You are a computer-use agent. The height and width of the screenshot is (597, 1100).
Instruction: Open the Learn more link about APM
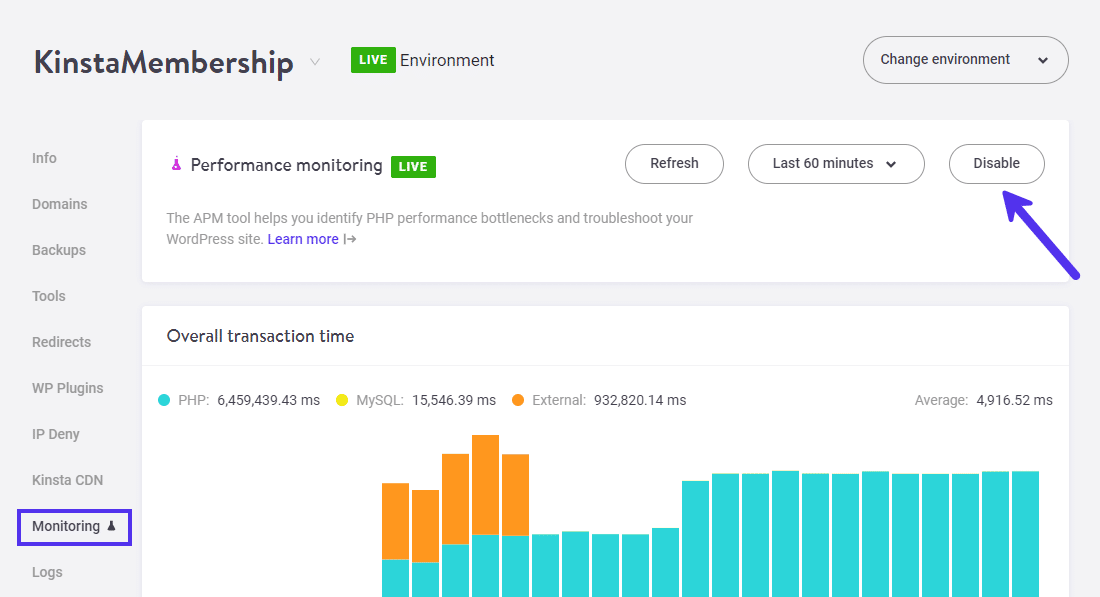(303, 239)
